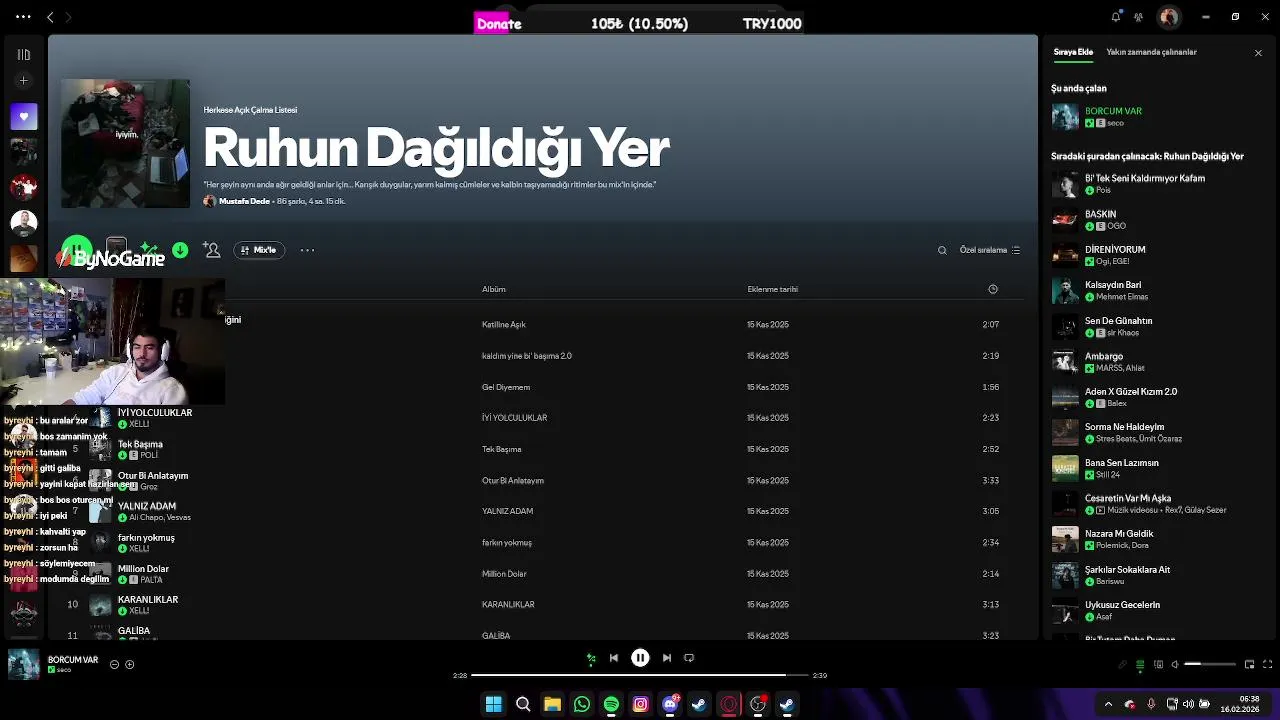The height and width of the screenshot is (720, 1280).
Task: Open Windows Start menu
Action: pyautogui.click(x=493, y=704)
